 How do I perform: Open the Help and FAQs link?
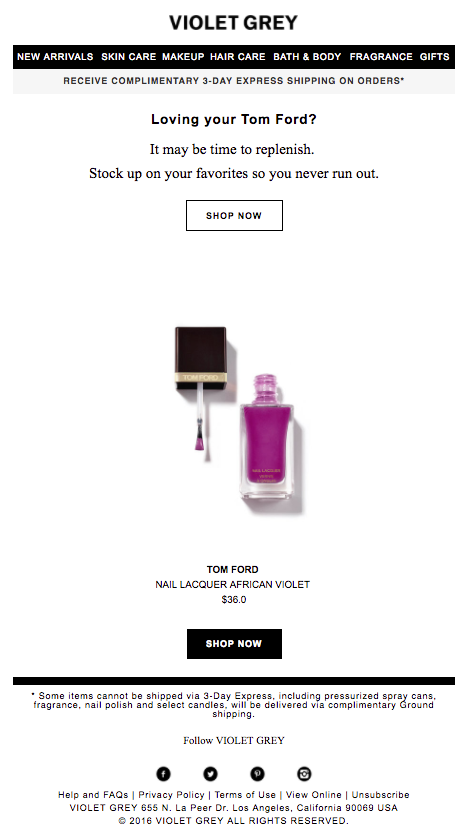(x=93, y=795)
